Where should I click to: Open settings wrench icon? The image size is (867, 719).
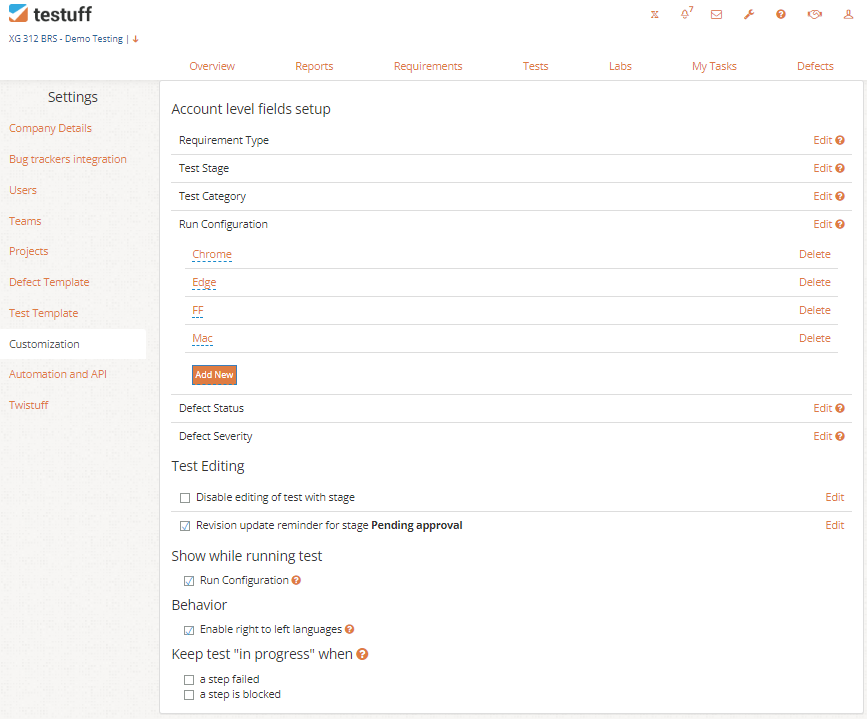pos(749,14)
